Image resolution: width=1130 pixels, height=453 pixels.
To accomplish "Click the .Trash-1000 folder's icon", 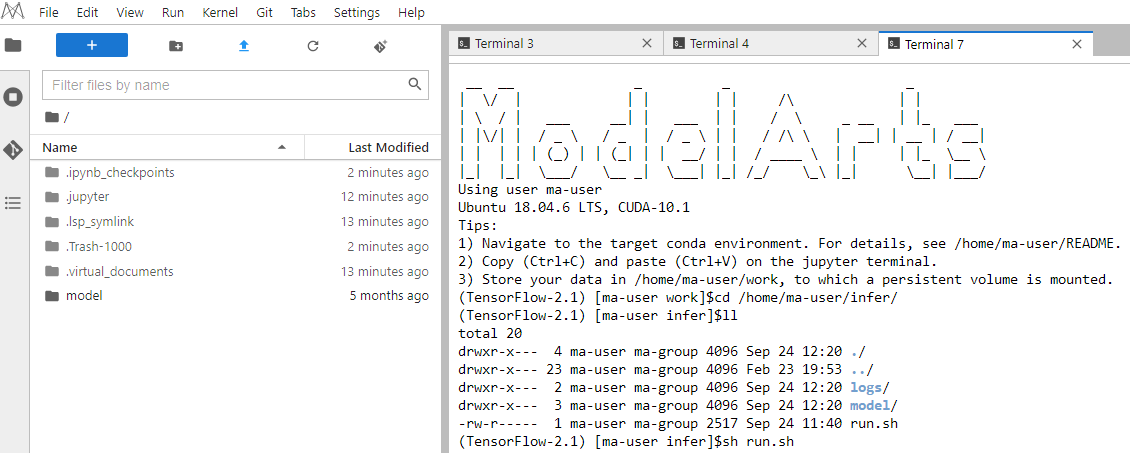I will pyautogui.click(x=51, y=246).
